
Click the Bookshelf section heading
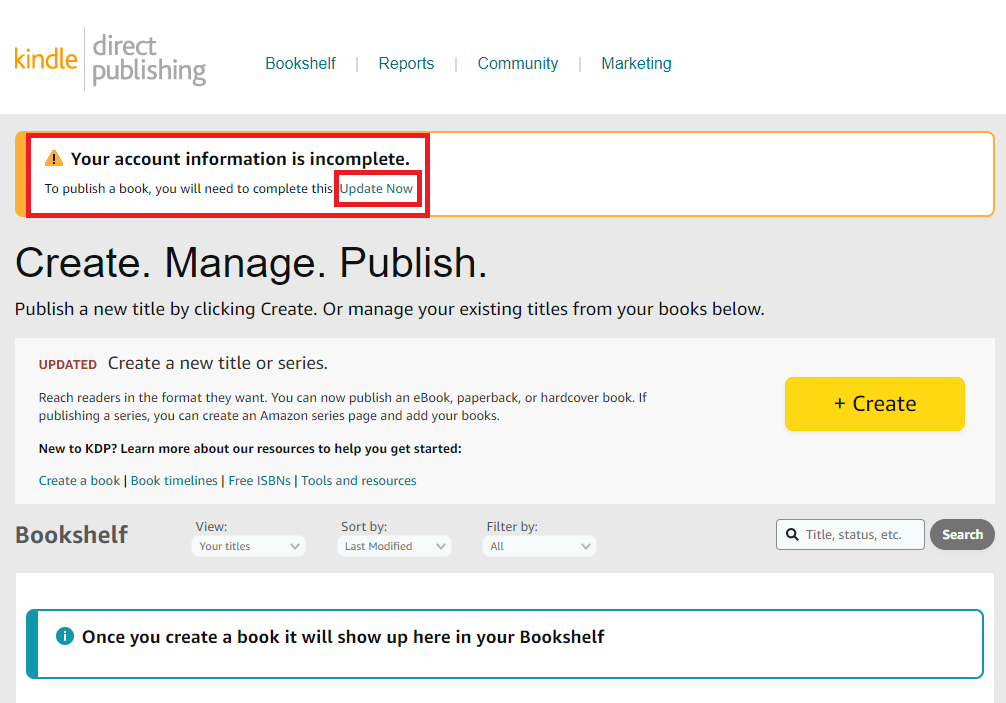coord(71,535)
